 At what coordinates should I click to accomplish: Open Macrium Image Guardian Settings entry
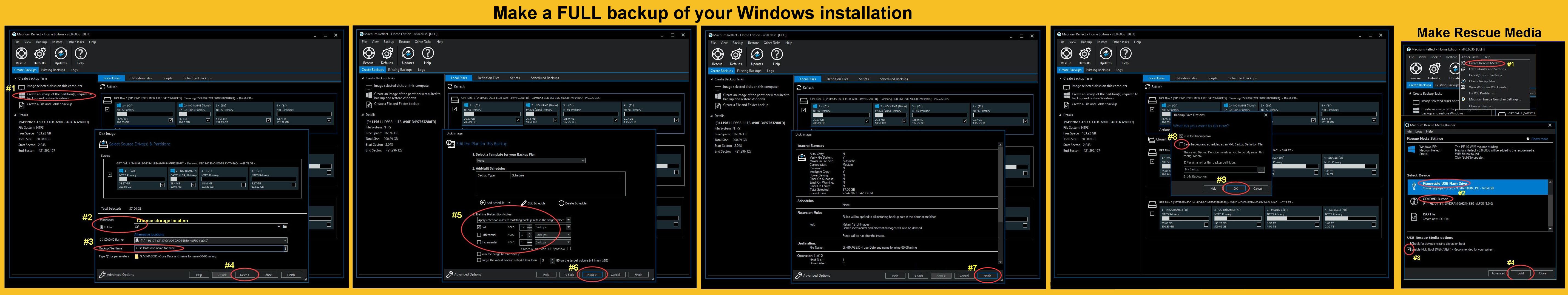coord(1494,99)
